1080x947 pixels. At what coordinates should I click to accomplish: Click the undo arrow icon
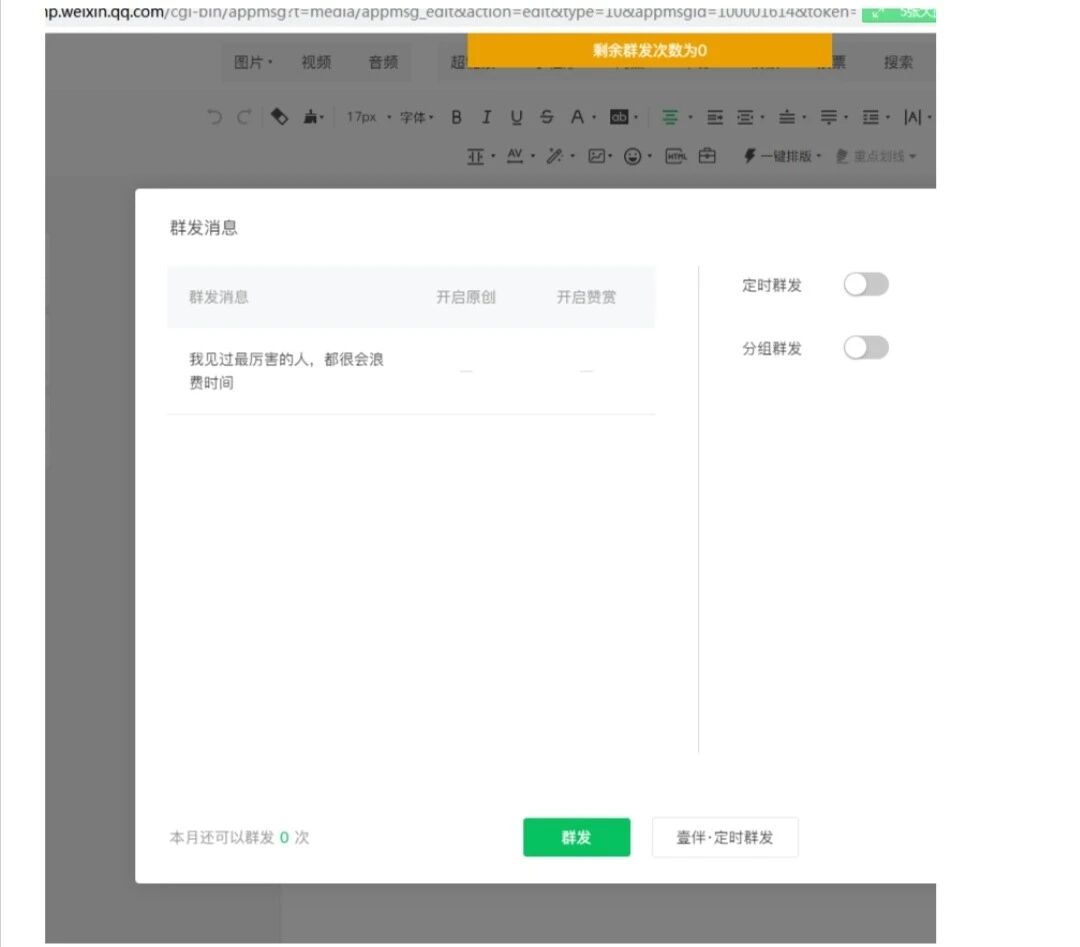pos(215,117)
